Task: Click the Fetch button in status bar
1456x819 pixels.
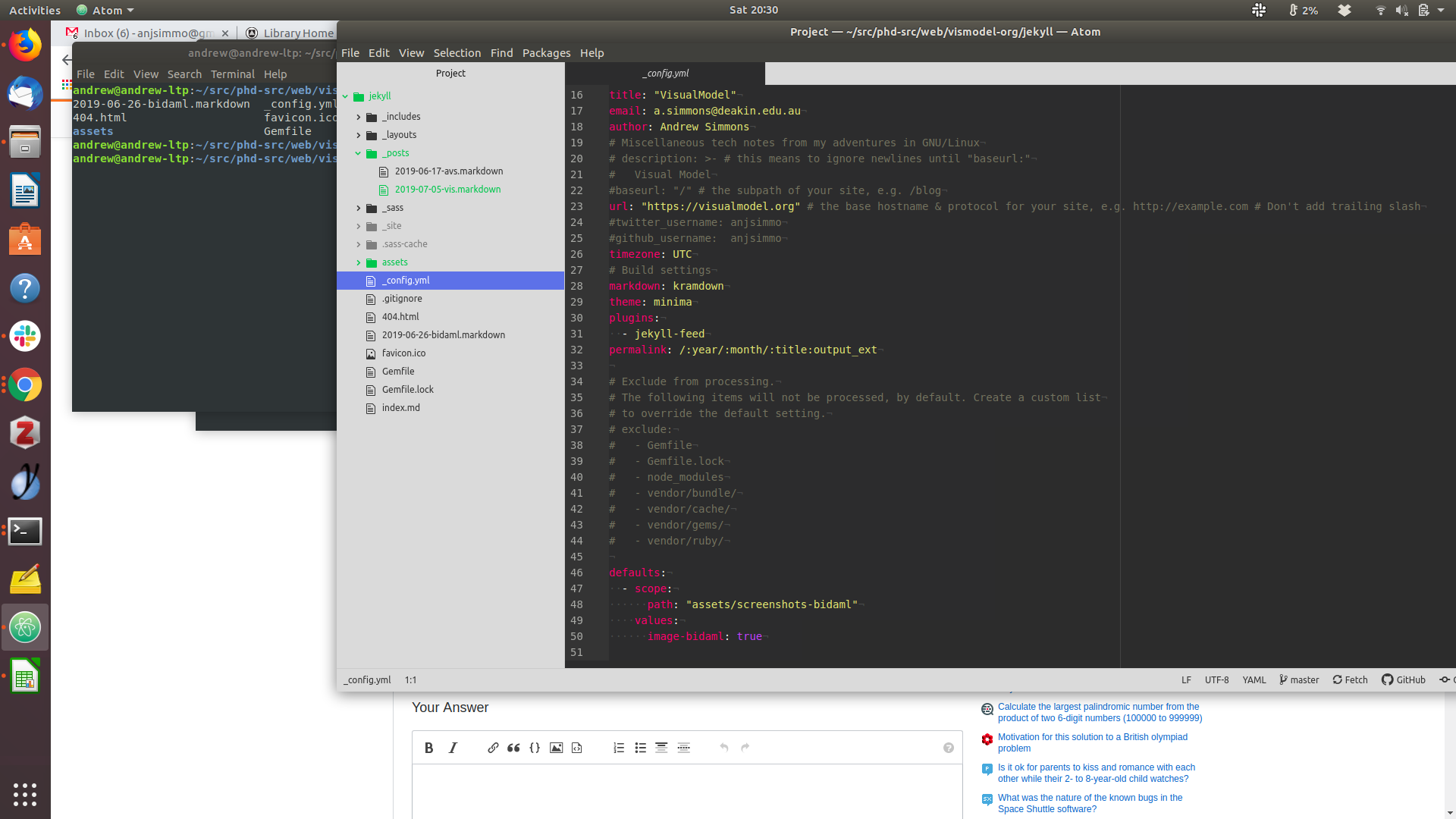Action: (x=1350, y=679)
